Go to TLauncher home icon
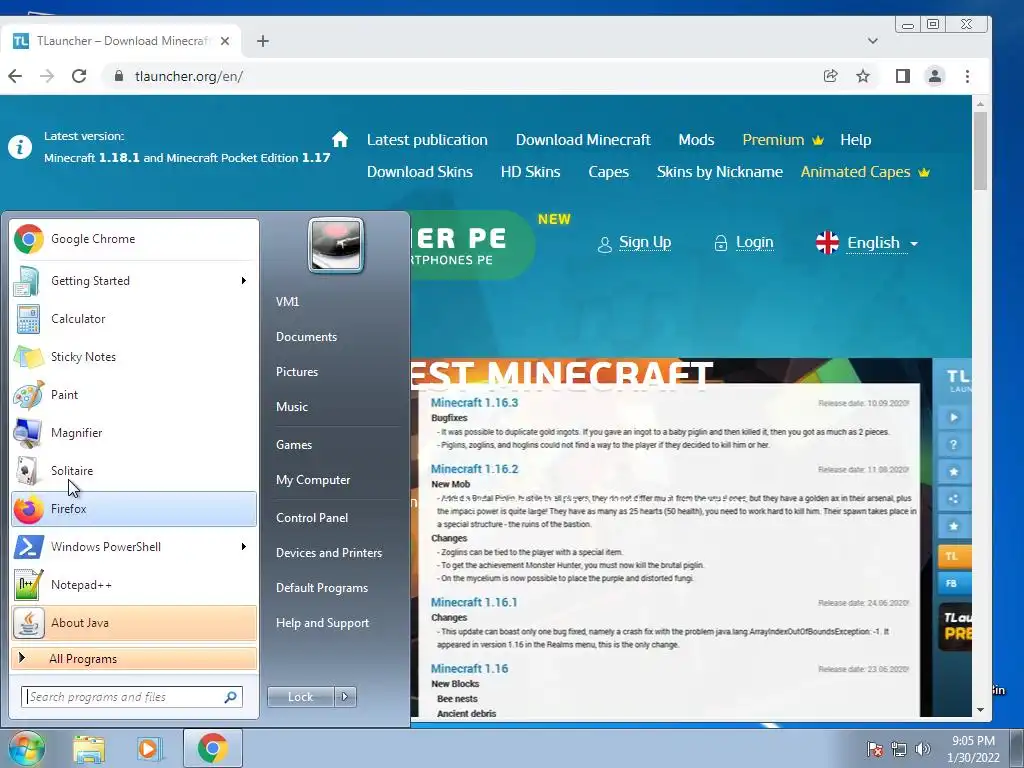1024x768 pixels. [x=340, y=140]
